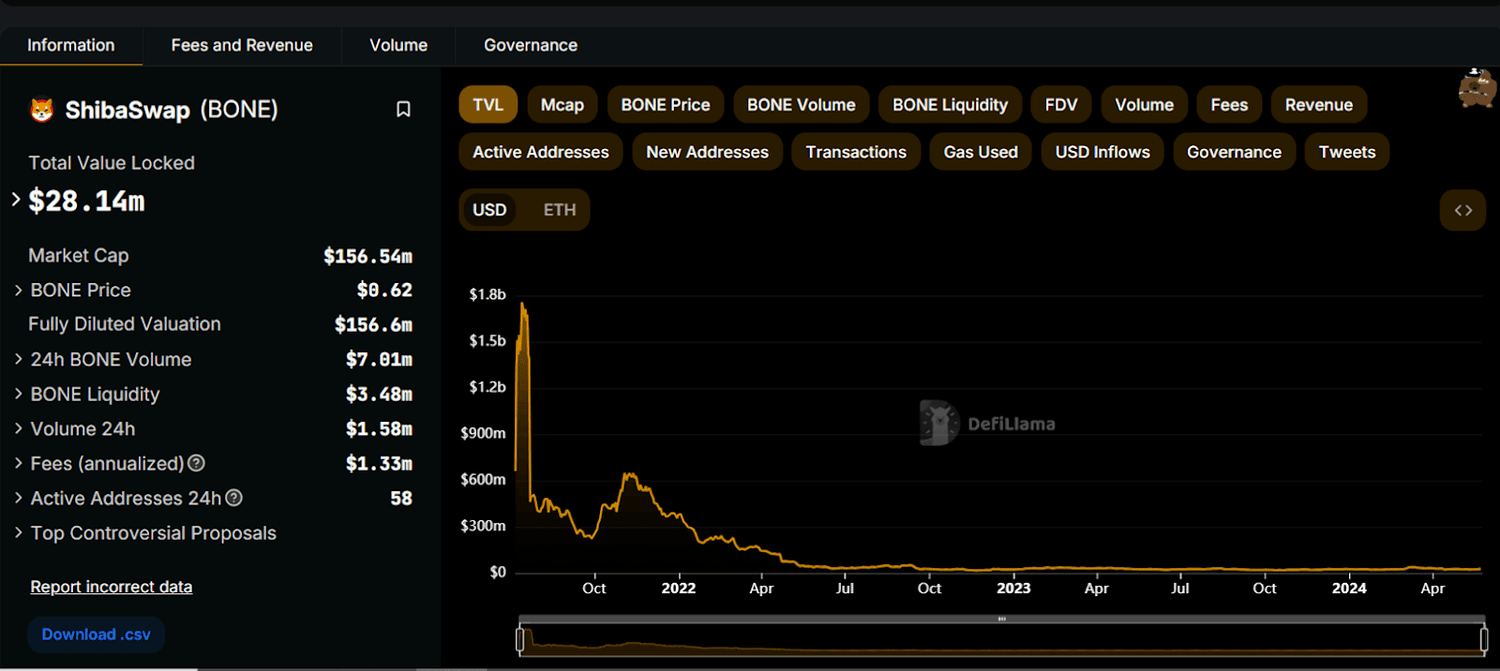
Task: Expand the Fees (annualized) row
Action: [x=19, y=463]
